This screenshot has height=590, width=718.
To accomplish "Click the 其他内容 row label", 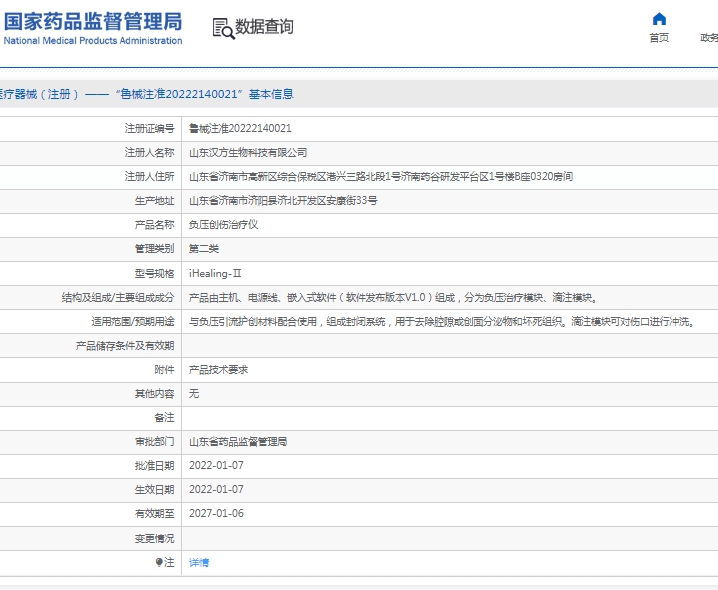I will pos(154,393).
